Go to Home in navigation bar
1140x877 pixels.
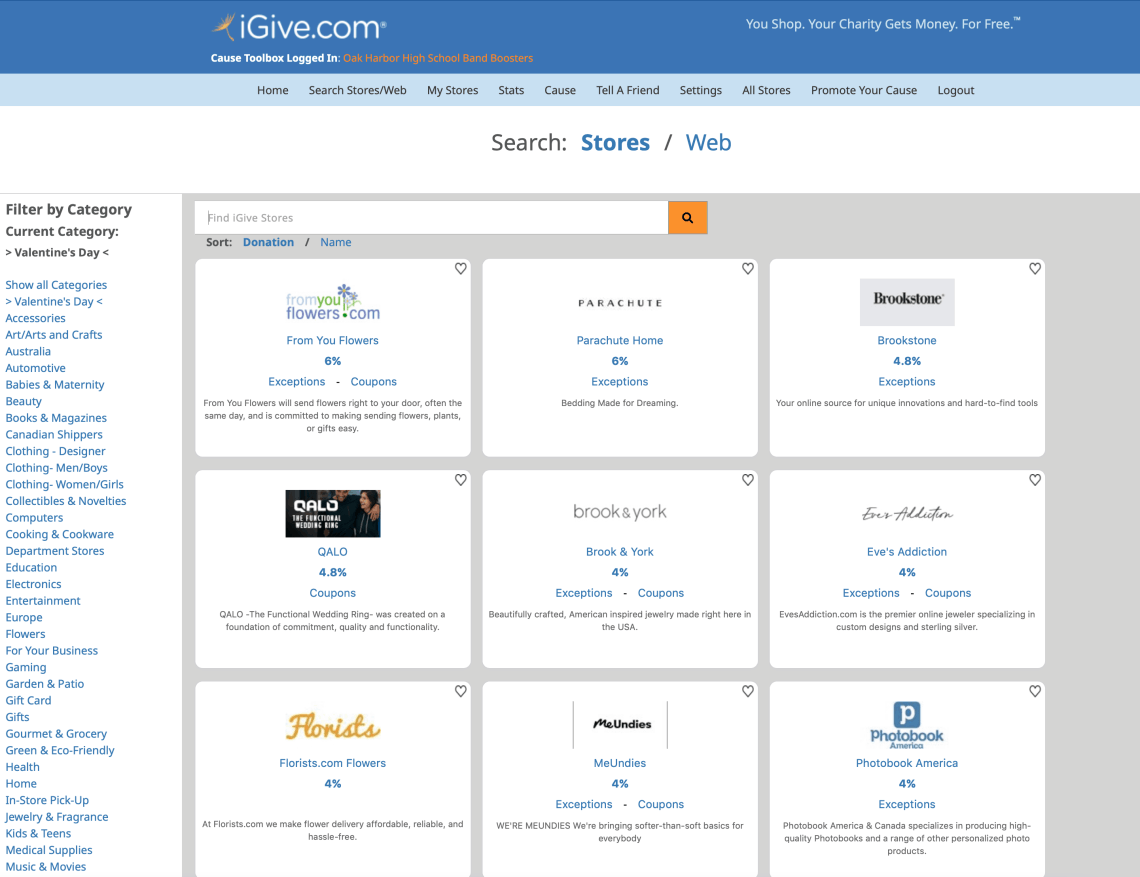pyautogui.click(x=273, y=90)
